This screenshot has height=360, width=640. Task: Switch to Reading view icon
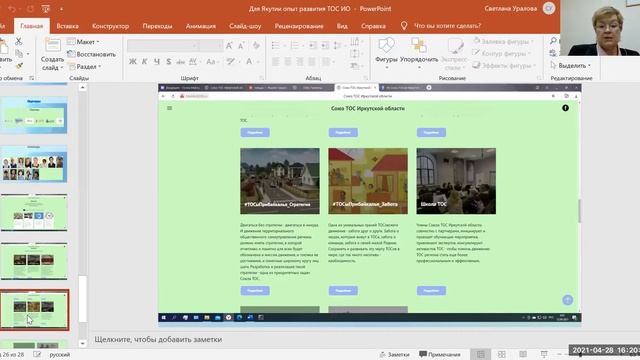tap(523, 354)
